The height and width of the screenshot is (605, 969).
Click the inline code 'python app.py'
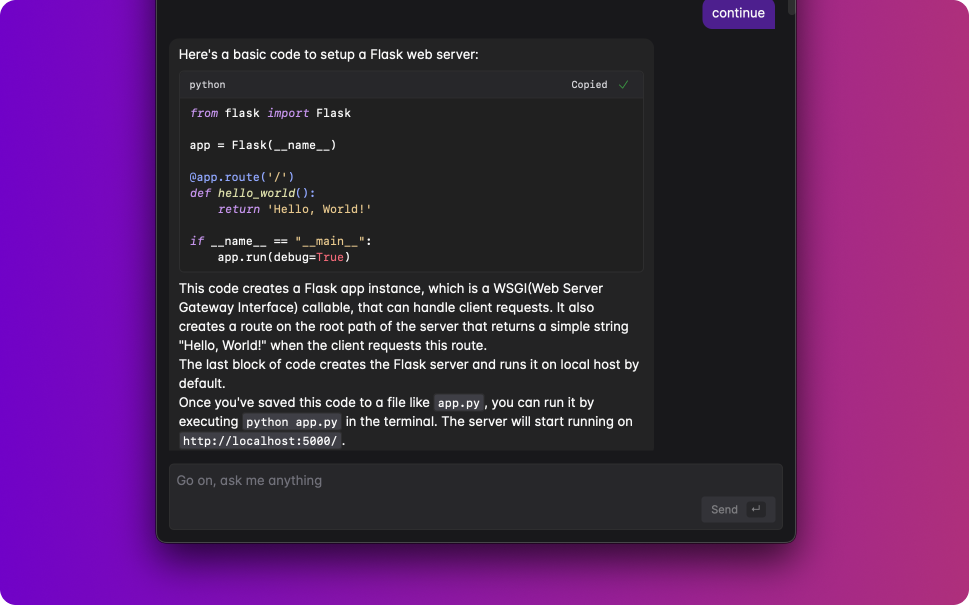coord(292,422)
